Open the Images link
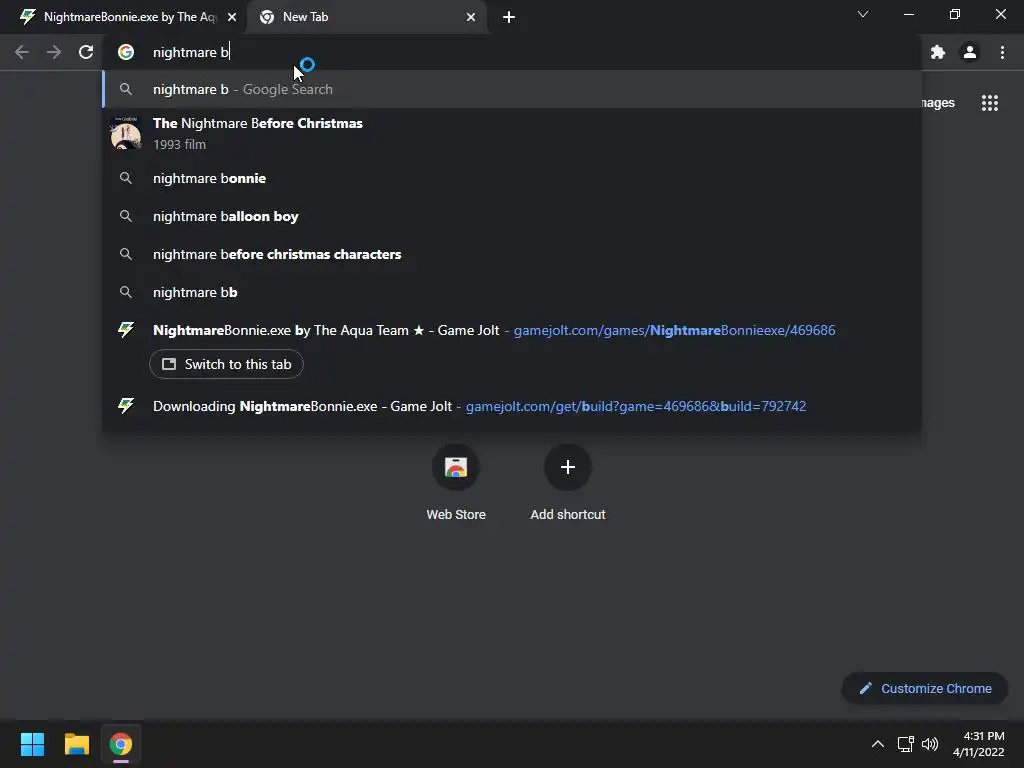 pos(938,103)
